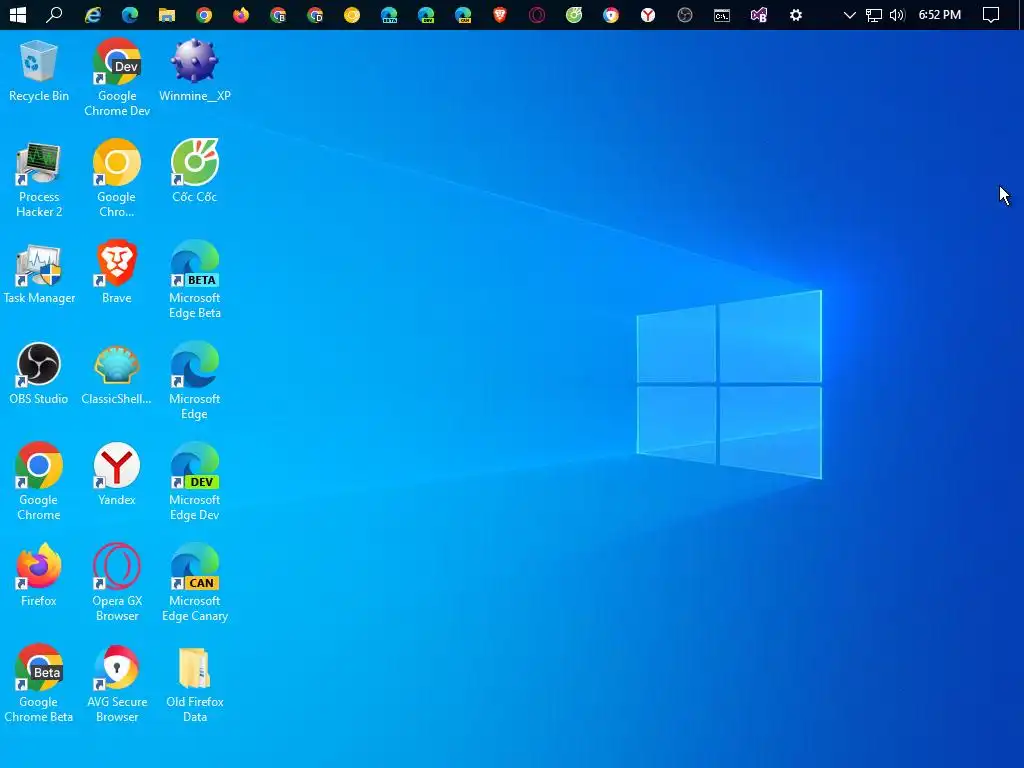
Task: Launch AVG Secure Browser from the taskbar
Action: click(611, 14)
